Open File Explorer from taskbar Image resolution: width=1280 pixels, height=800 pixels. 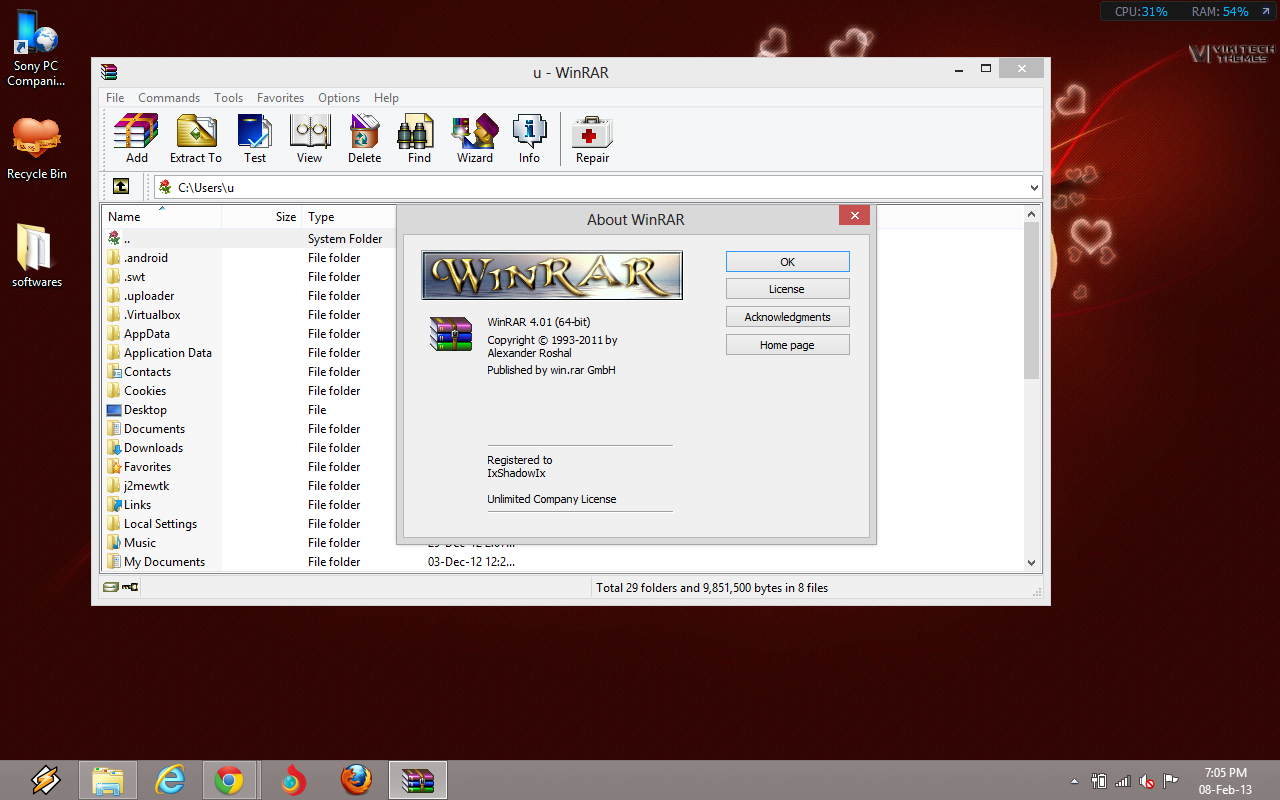[107, 780]
